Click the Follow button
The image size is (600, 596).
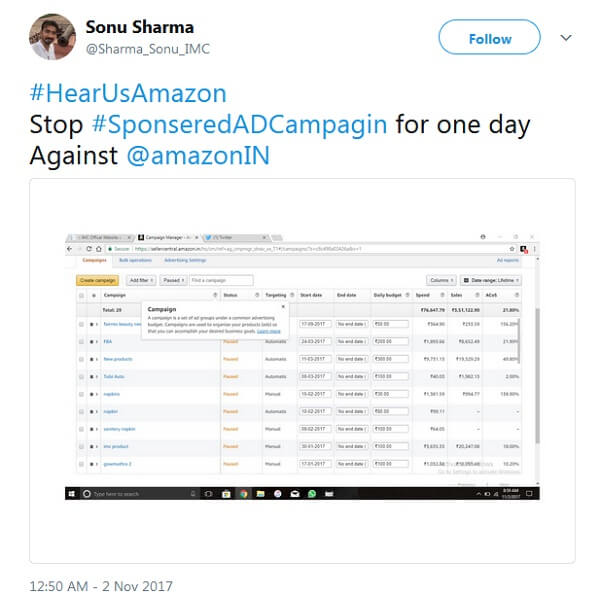point(490,38)
